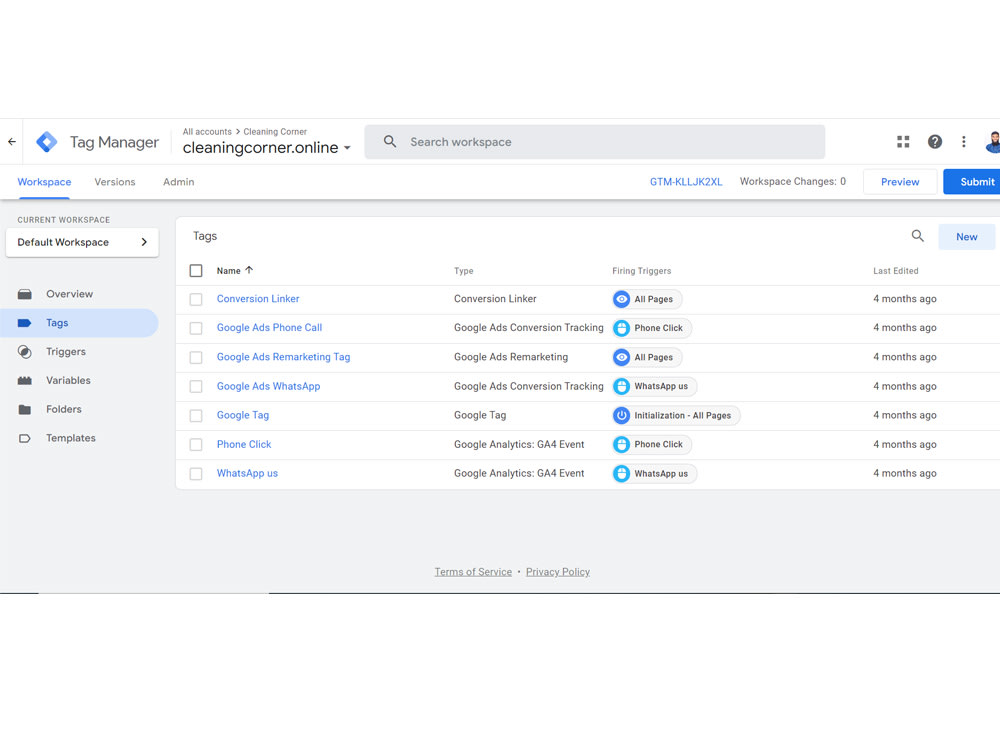Click WhatsApp us trigger icon for Google Ads WhatsApp
1000x750 pixels.
[x=621, y=386]
